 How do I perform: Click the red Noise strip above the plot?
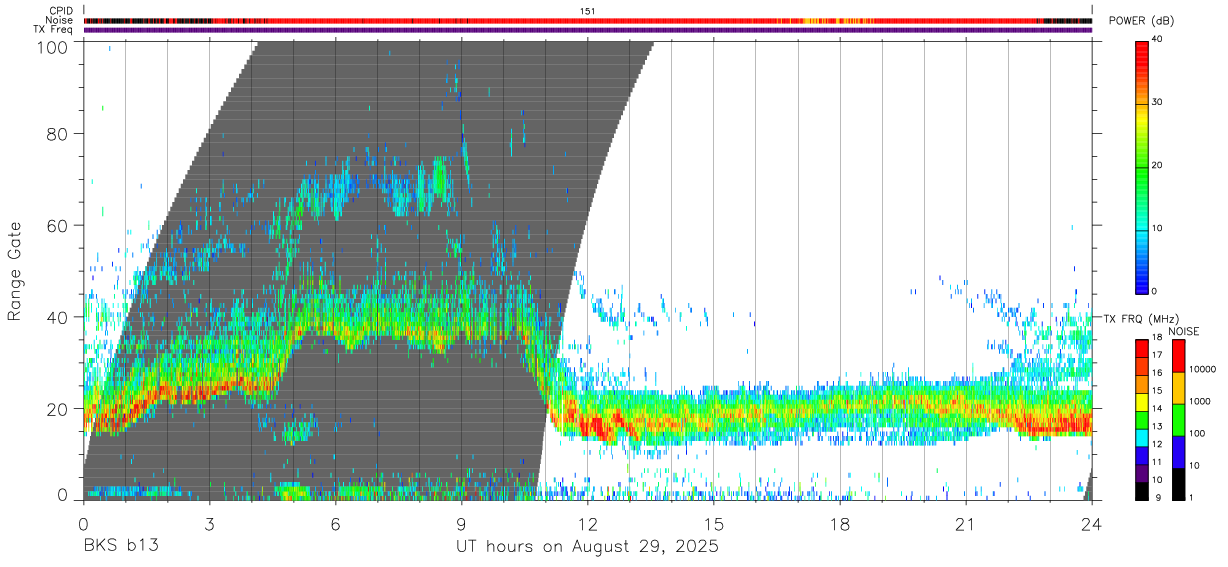click(588, 20)
